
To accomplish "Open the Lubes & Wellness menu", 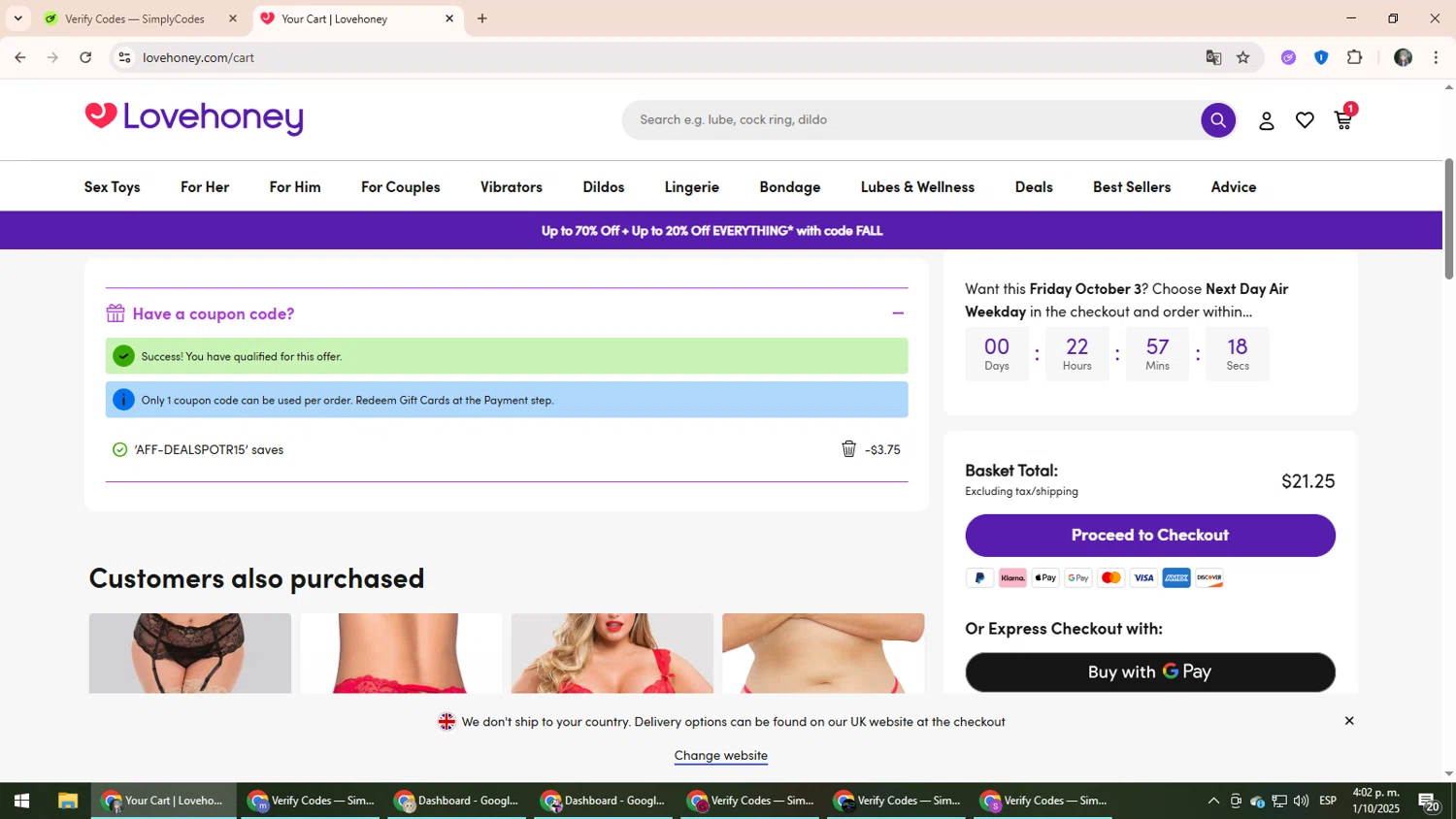I will click(917, 187).
